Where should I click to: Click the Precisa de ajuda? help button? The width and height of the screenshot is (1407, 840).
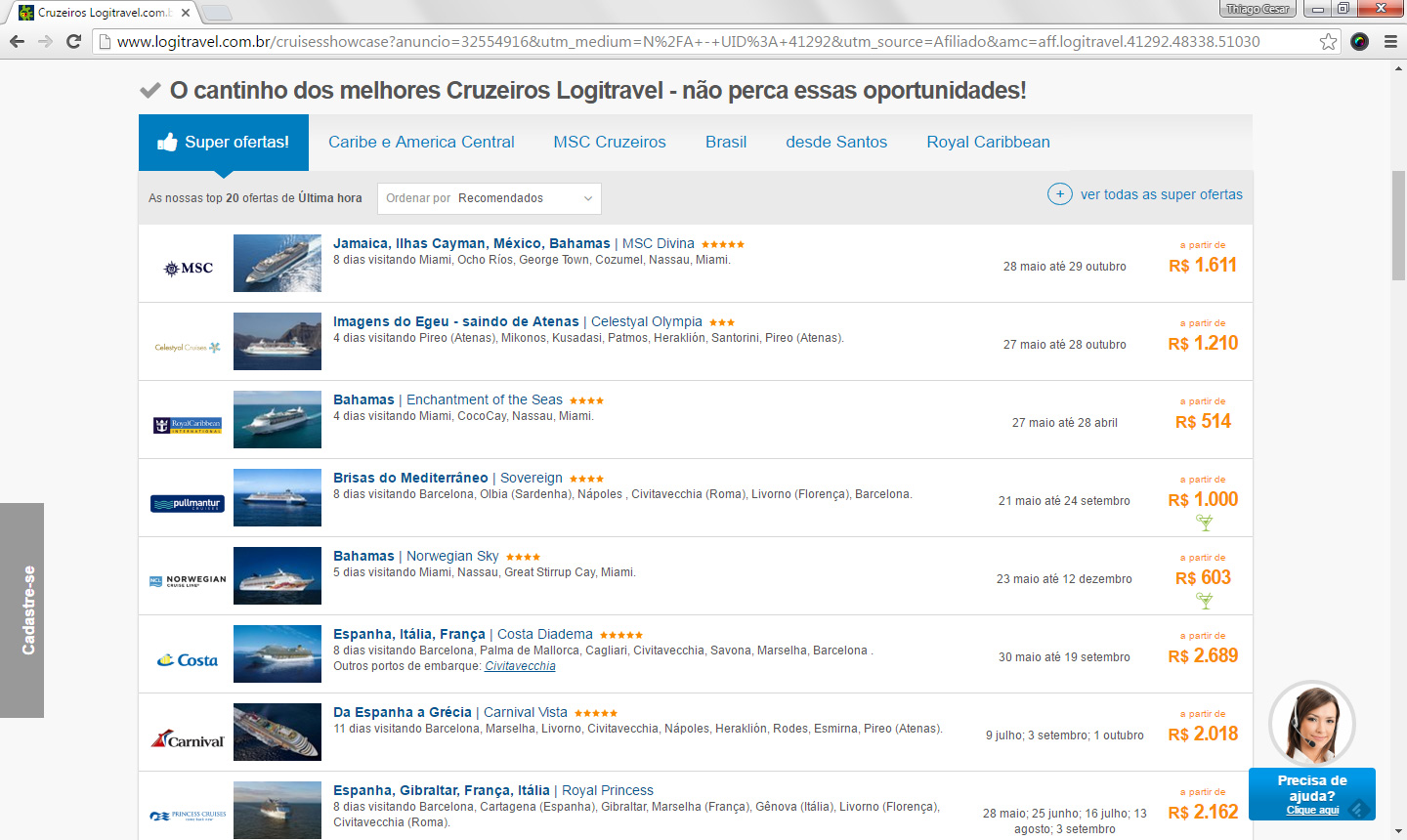tap(1312, 794)
